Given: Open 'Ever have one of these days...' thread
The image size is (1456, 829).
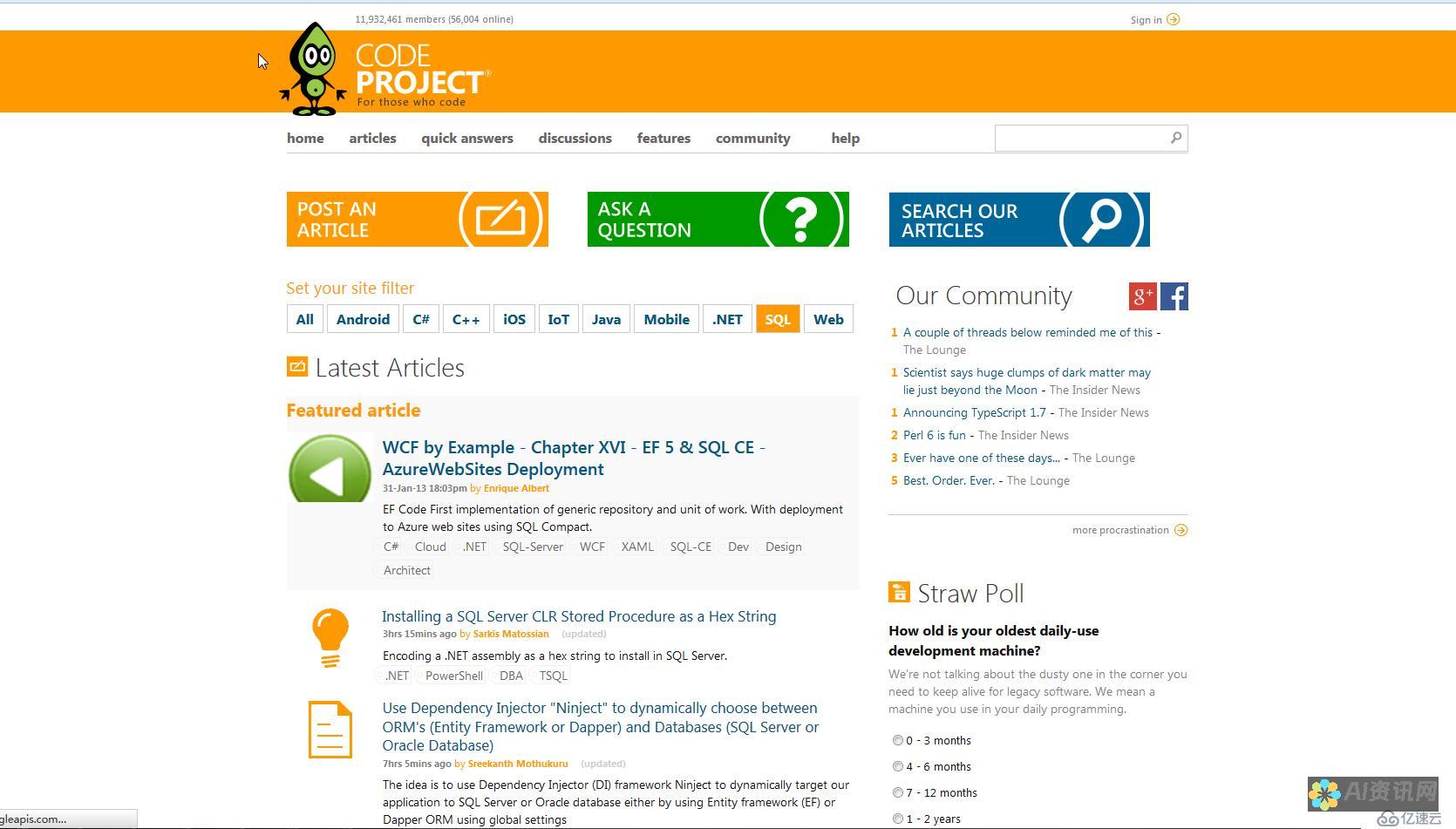Looking at the screenshot, I should click(982, 458).
